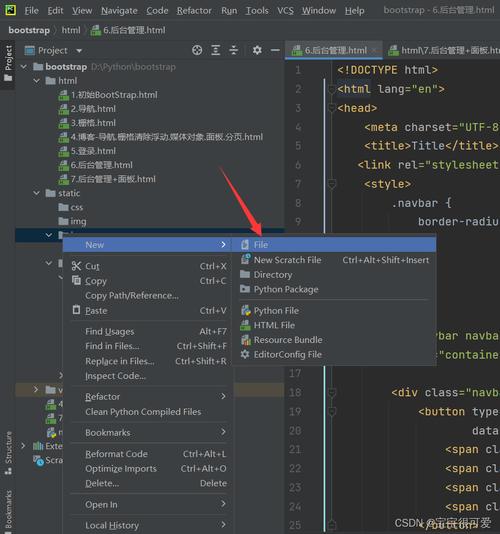Toggle the Structure tool window tab
The height and width of the screenshot is (534, 500).
coord(8,453)
